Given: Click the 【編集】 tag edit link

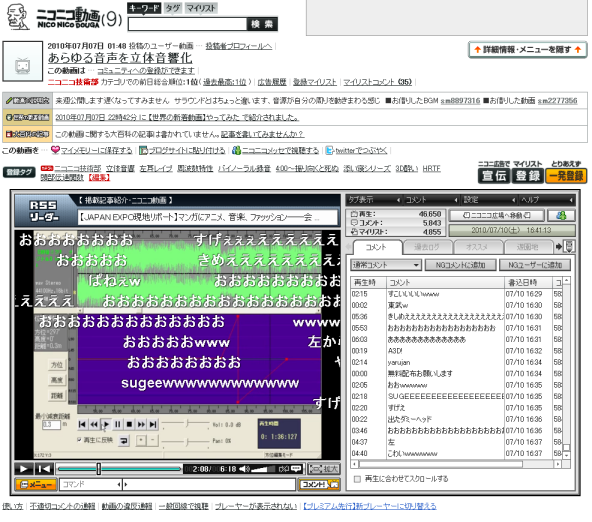Looking at the screenshot, I should point(99,177).
